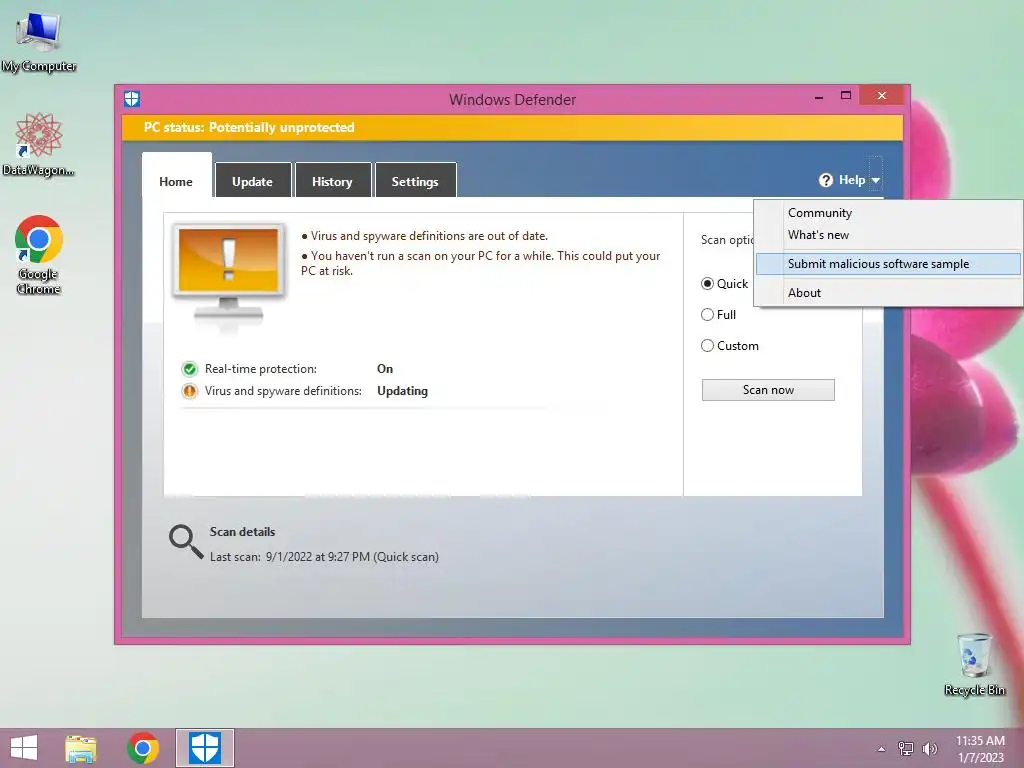
Task: Select the Full scan option
Action: pos(718,315)
